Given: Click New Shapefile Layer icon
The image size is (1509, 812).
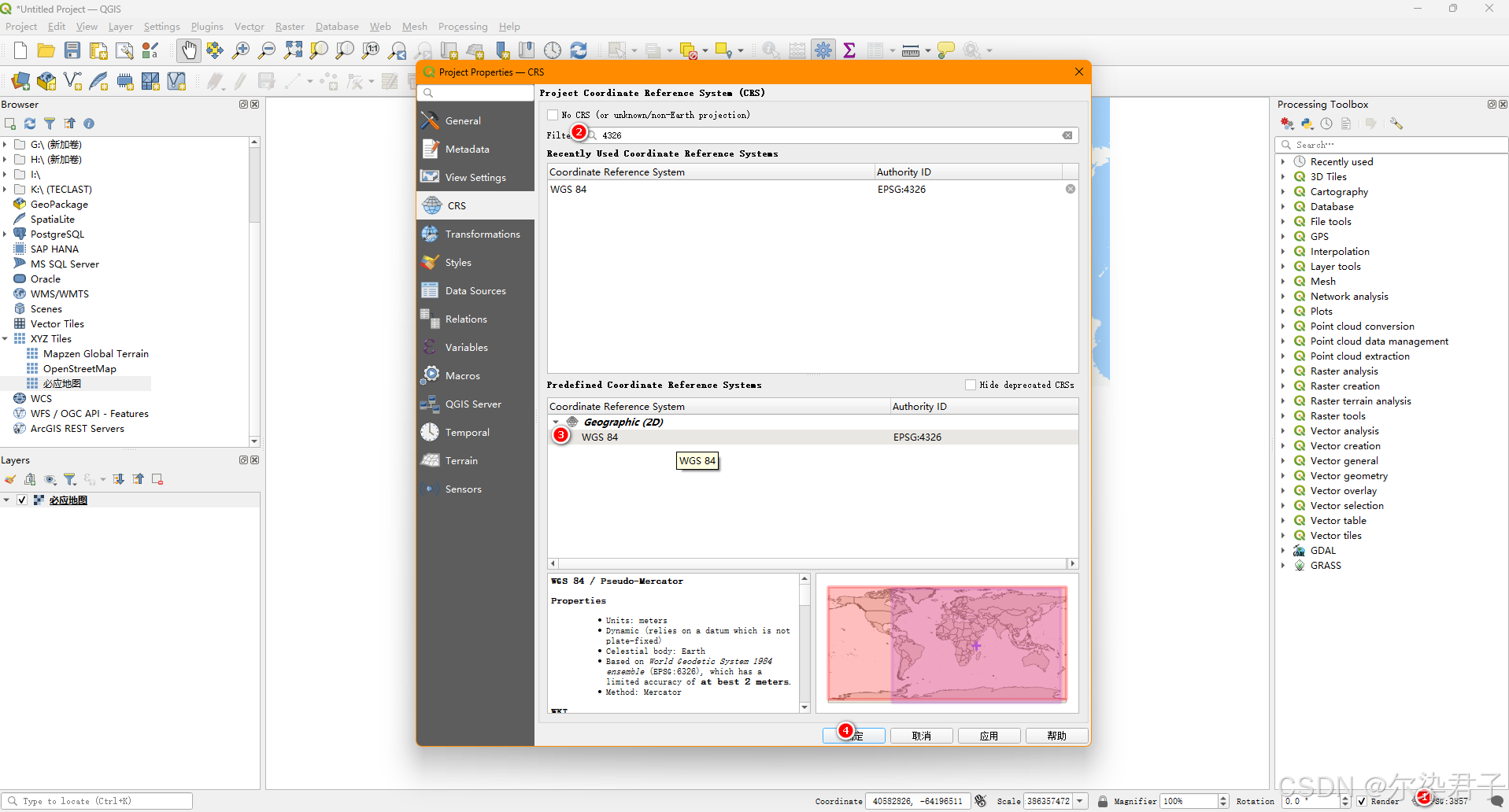Looking at the screenshot, I should tap(72, 81).
